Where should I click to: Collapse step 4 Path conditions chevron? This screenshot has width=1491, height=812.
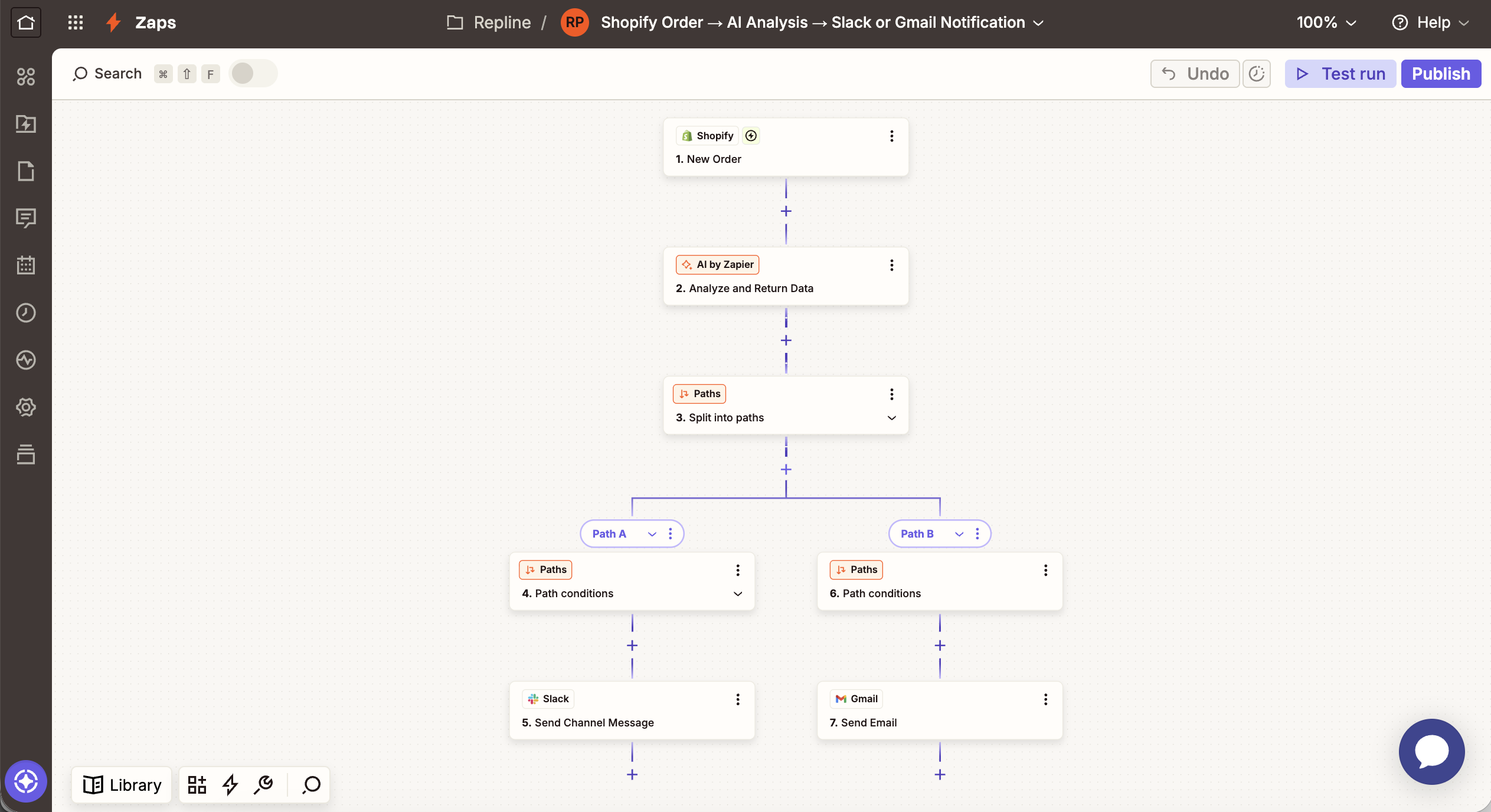point(738,594)
